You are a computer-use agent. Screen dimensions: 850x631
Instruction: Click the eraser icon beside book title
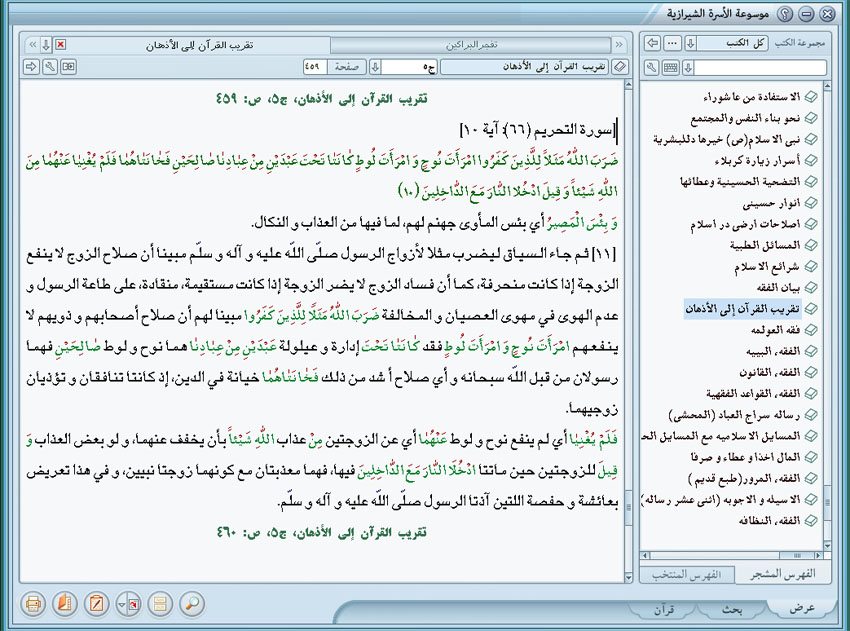620,66
